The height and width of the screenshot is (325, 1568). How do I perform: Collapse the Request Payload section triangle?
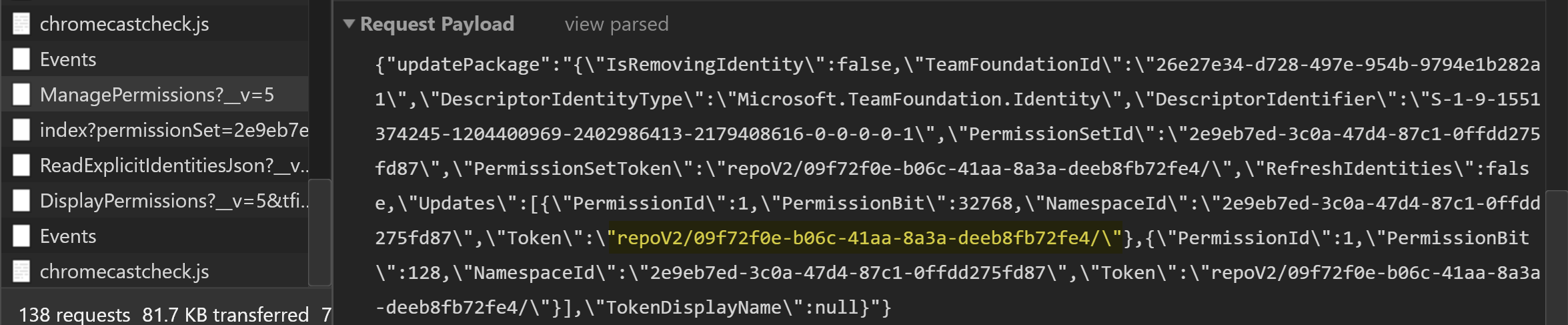coord(348,24)
